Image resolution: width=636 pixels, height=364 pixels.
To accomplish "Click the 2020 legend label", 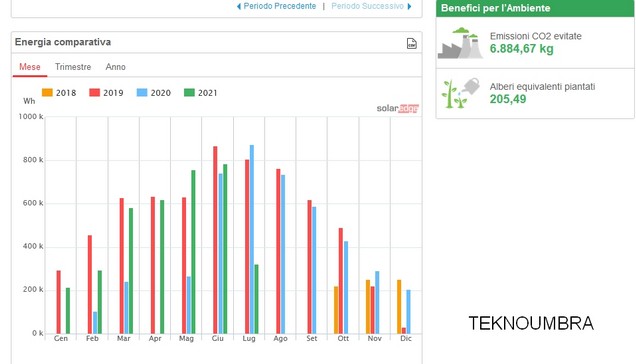I will pos(161,93).
